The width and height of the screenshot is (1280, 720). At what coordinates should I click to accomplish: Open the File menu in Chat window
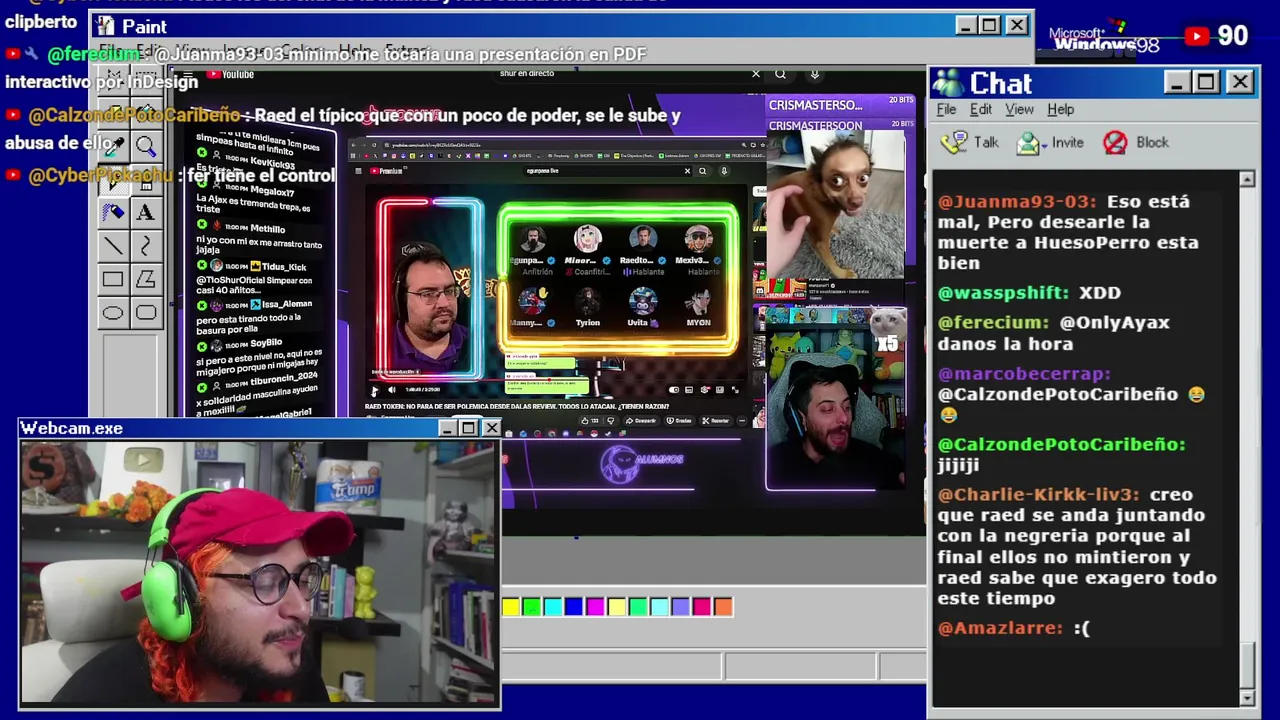946,110
